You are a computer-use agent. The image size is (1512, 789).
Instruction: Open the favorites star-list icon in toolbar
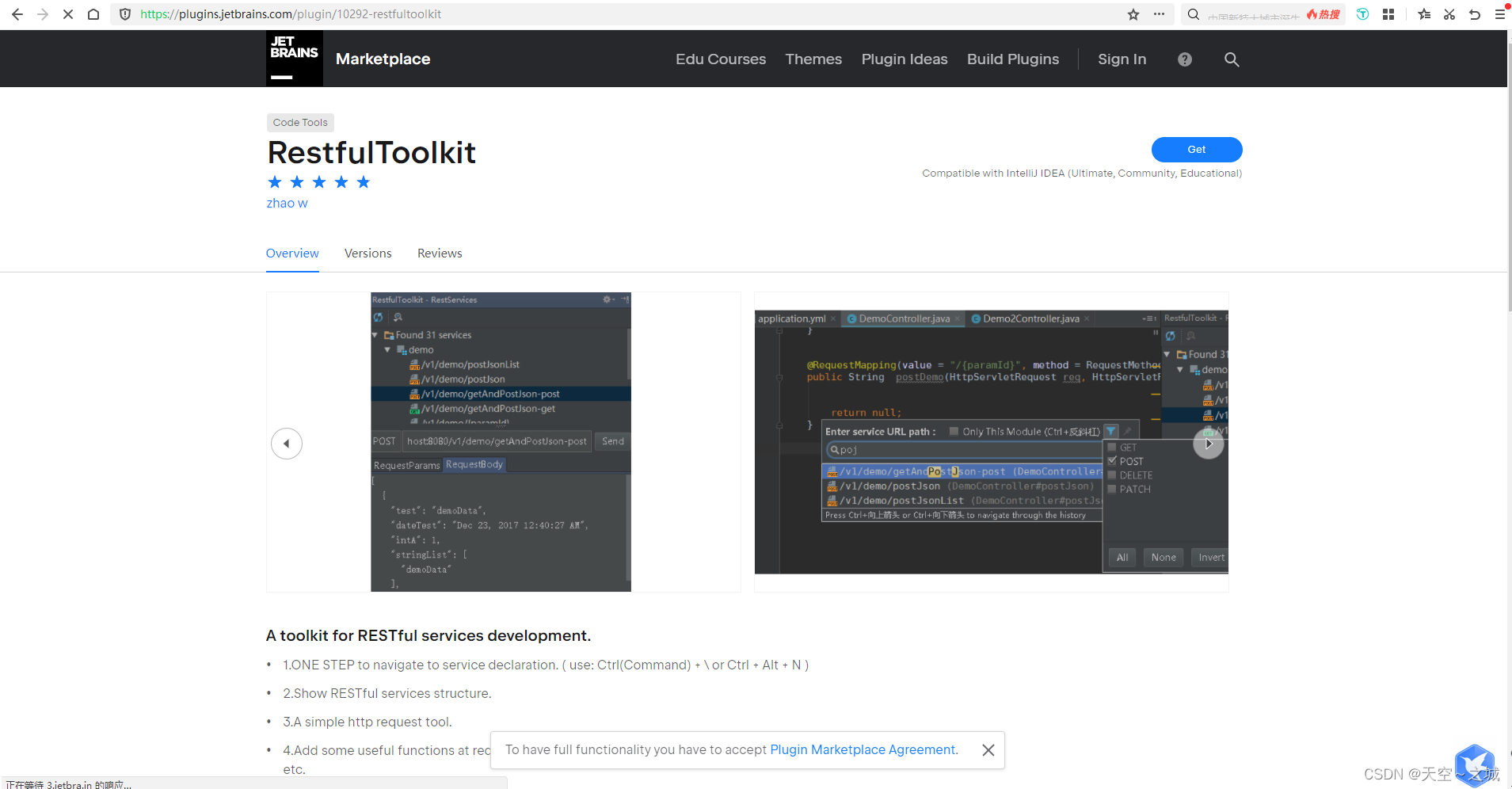coord(1424,13)
